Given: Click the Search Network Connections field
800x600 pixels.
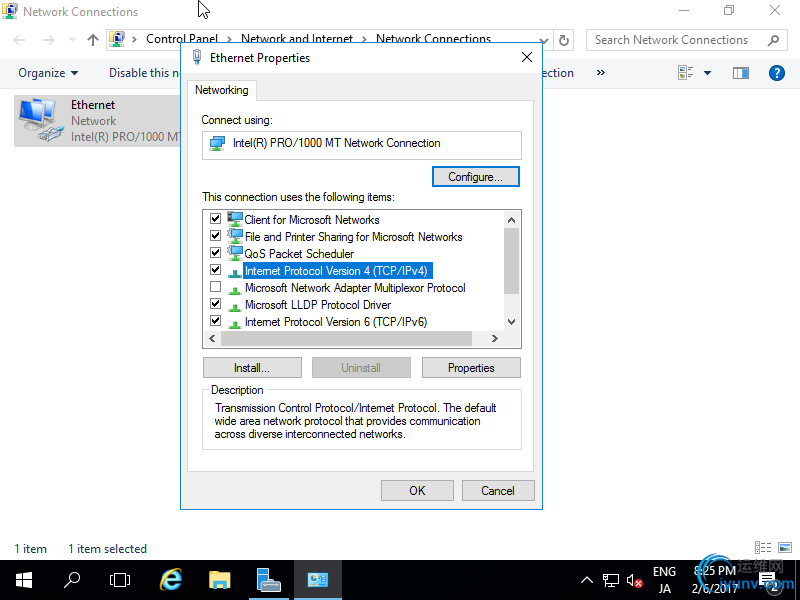Looking at the screenshot, I should point(687,40).
